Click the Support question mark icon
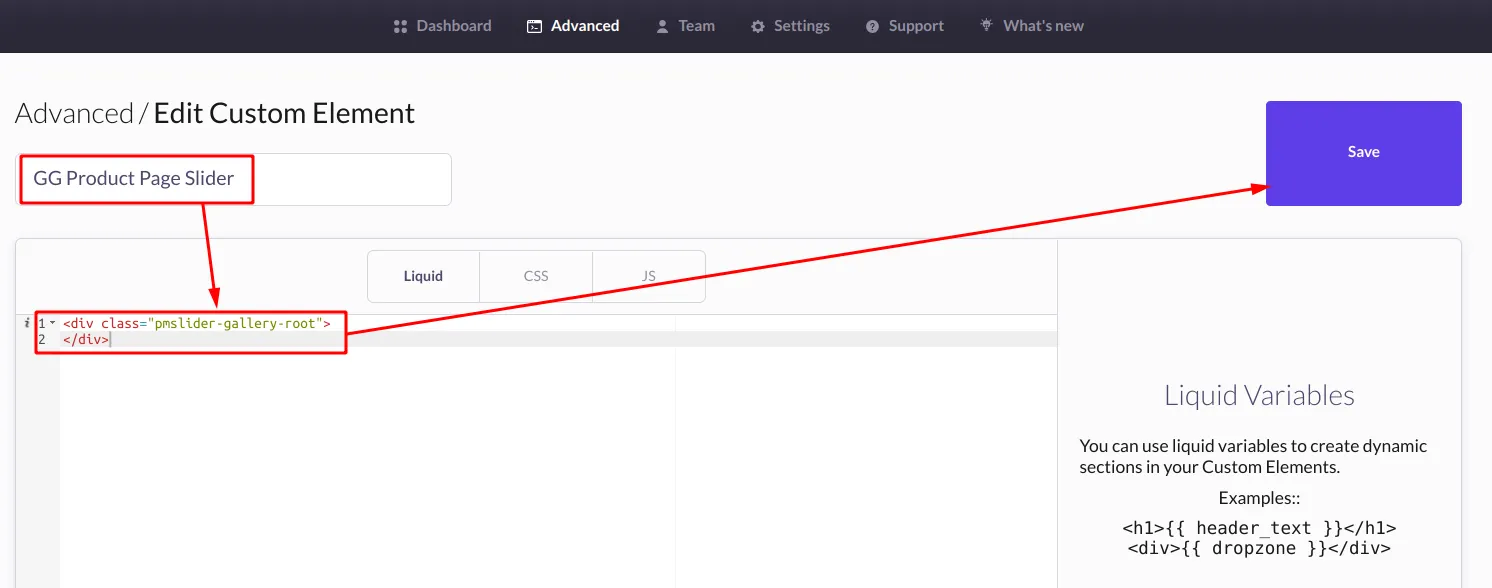 873,25
